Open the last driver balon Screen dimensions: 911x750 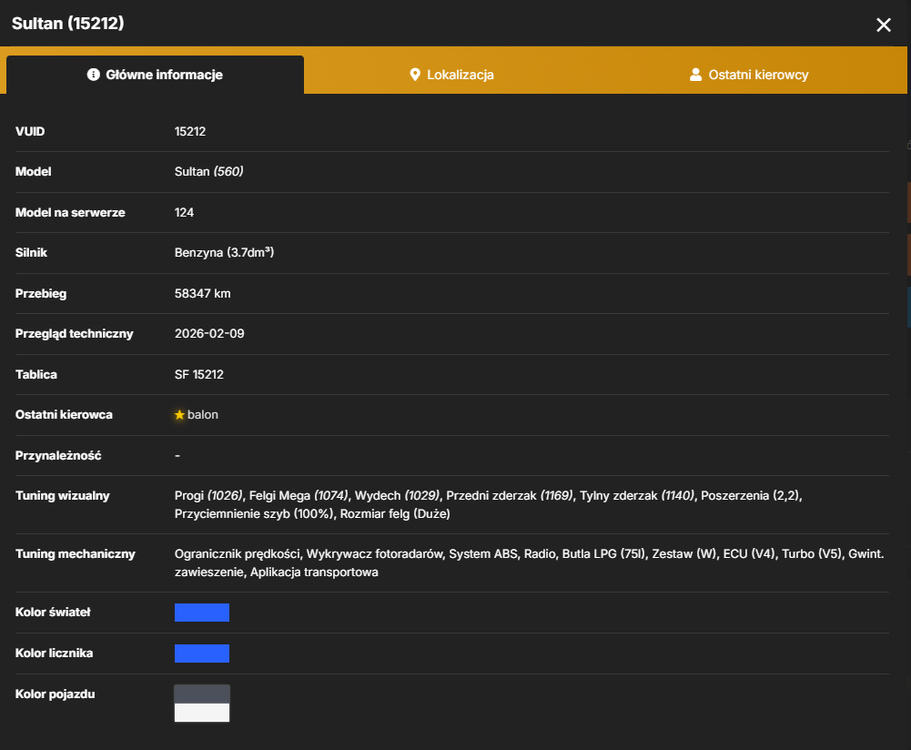[x=203, y=415]
